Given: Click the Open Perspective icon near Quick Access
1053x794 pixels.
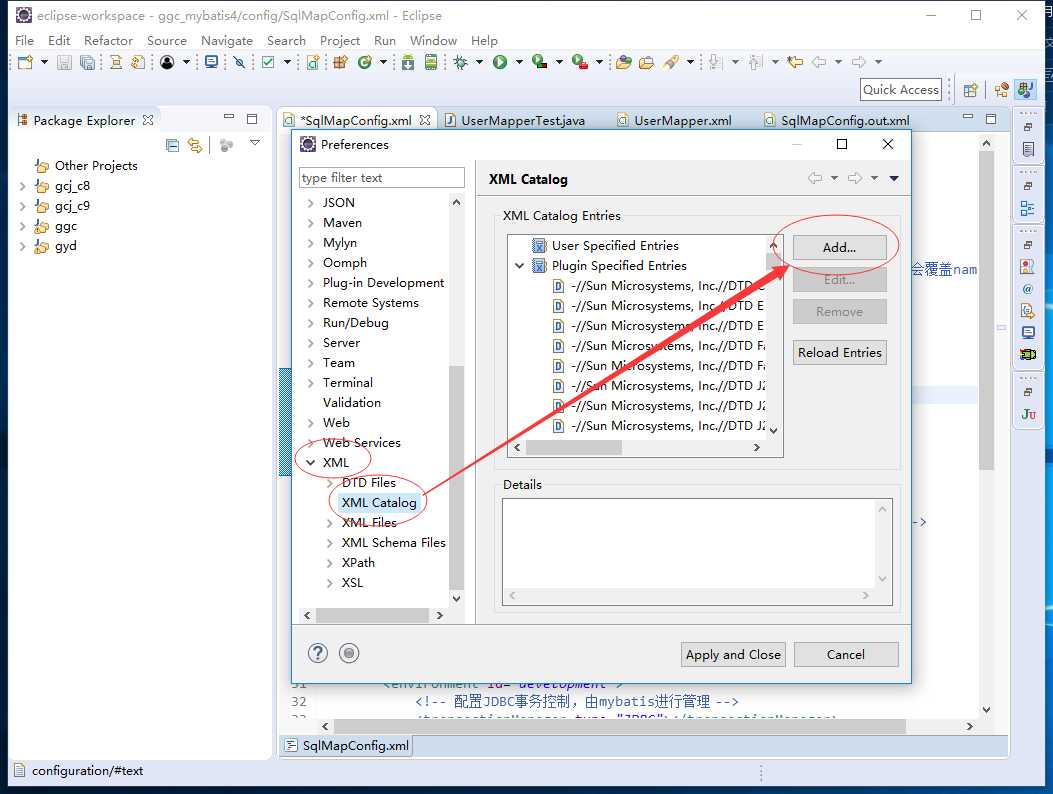Looking at the screenshot, I should [x=970, y=90].
